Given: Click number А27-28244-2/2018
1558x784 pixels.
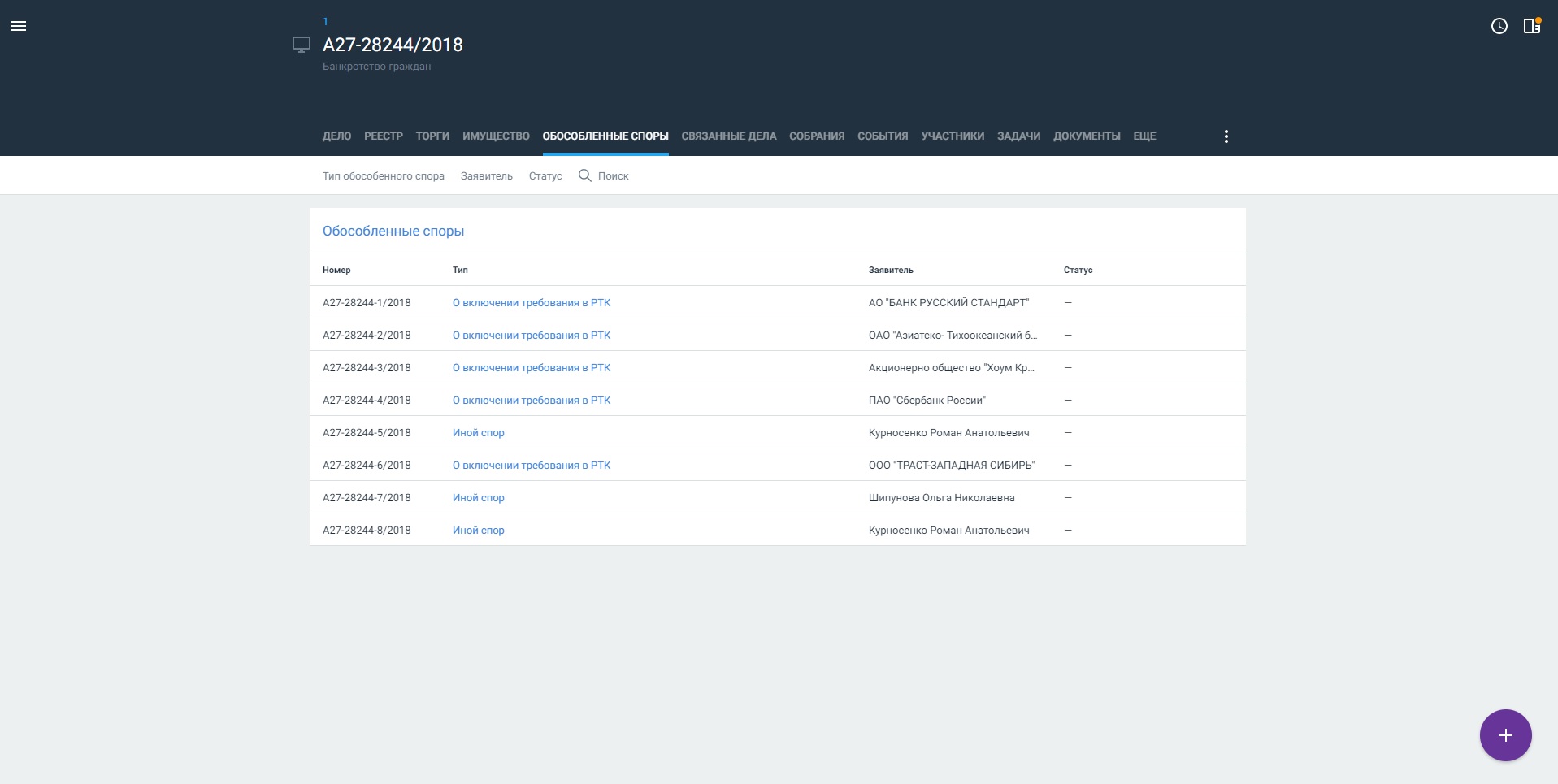Looking at the screenshot, I should coord(367,335).
